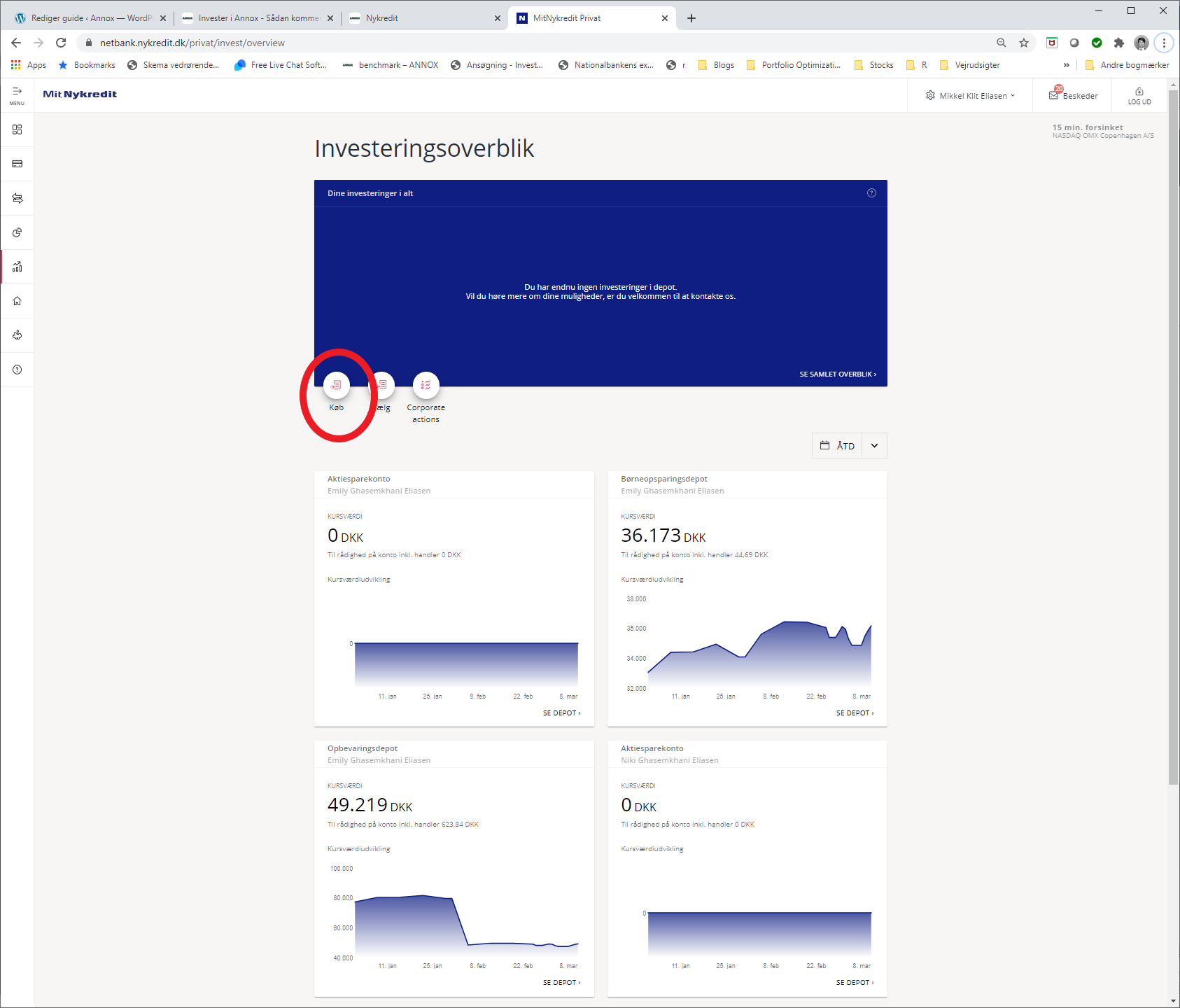Bookmark this page with the star
The width and height of the screenshot is (1180, 1008).
tap(1024, 43)
